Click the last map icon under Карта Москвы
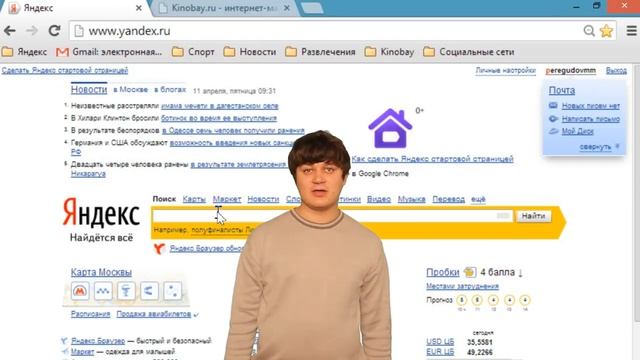Image resolution: width=640 pixels, height=360 pixels. 172,291
